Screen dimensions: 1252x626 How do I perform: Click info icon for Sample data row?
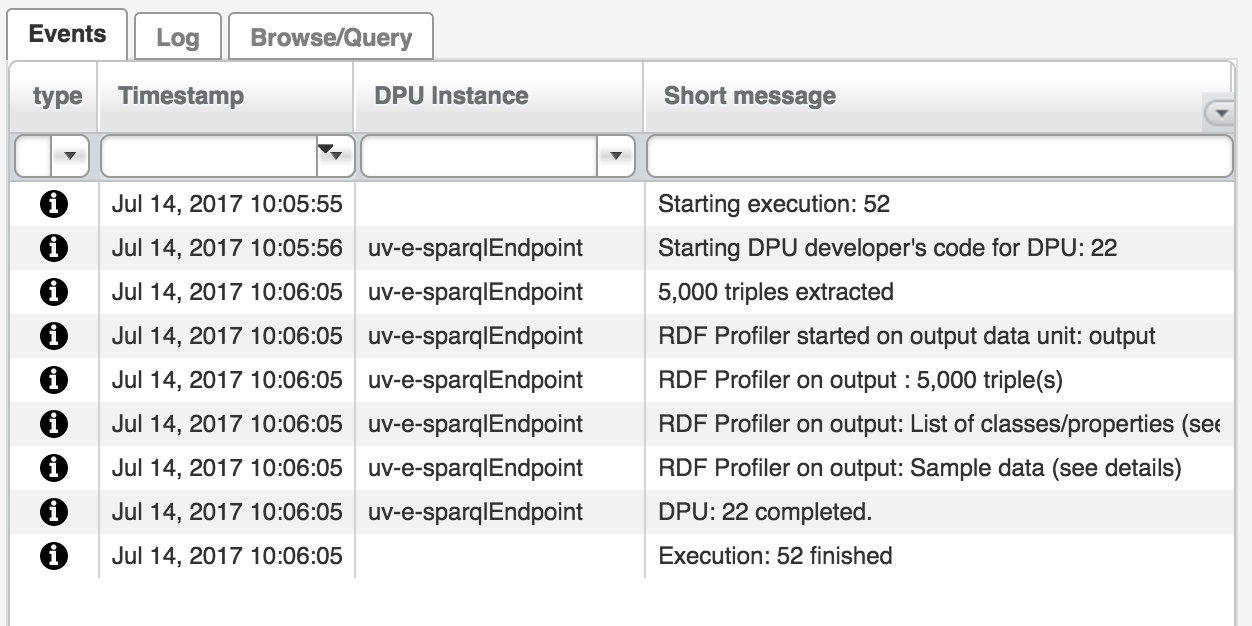tap(53, 468)
